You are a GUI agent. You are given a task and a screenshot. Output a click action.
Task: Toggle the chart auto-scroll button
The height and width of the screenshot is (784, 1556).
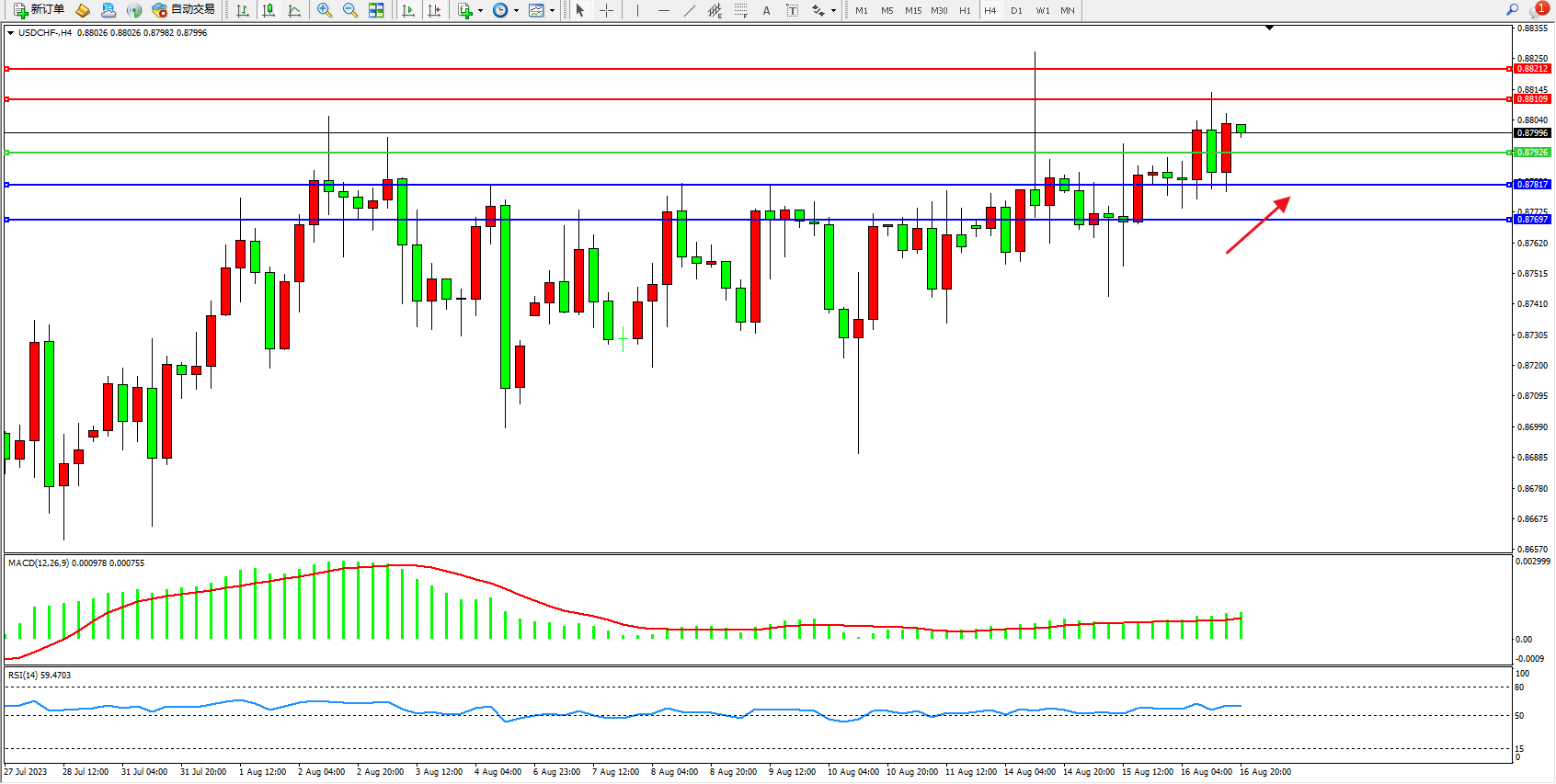point(408,10)
